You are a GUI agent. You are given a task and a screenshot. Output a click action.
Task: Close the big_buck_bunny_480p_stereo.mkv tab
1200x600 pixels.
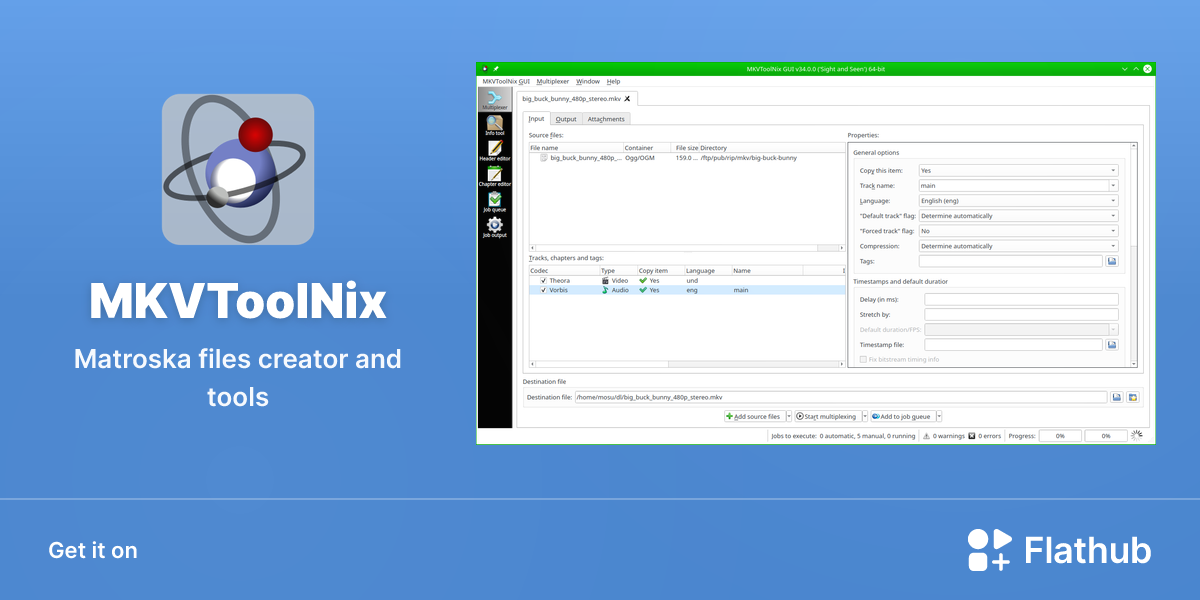point(627,99)
